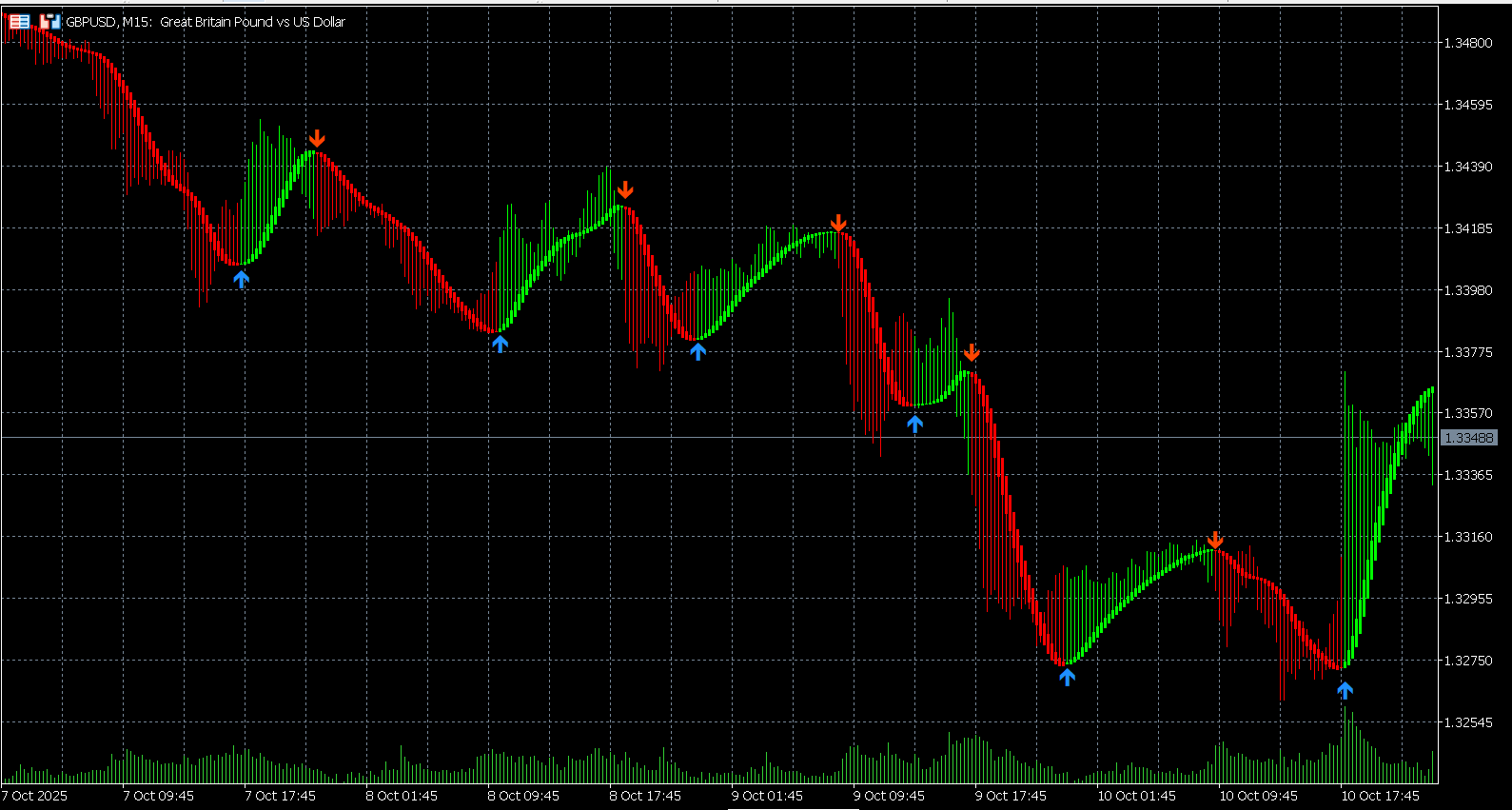Click the 1.34185 price scale label
The height and width of the screenshot is (810, 1512).
1468,228
